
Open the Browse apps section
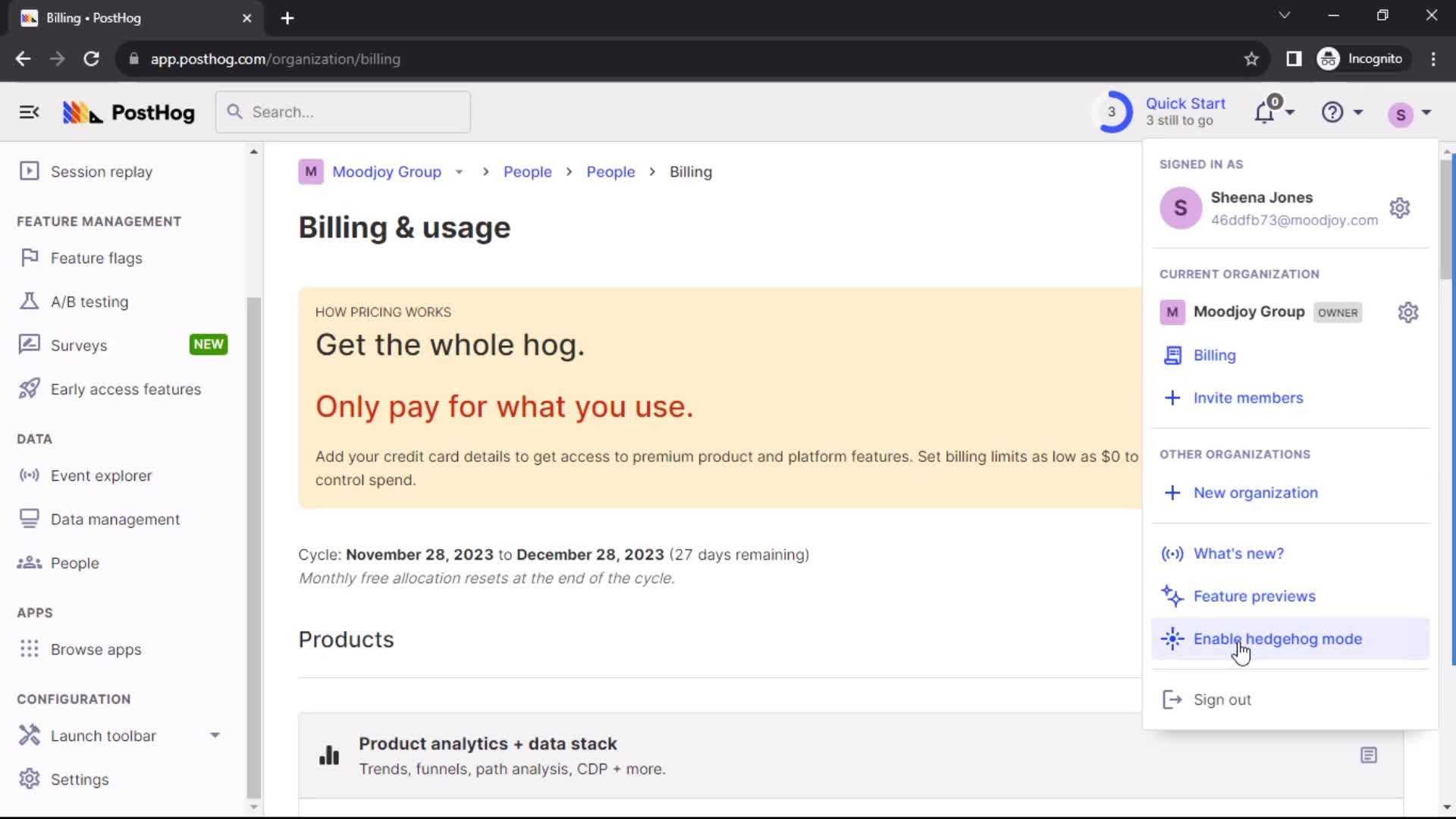(x=95, y=648)
